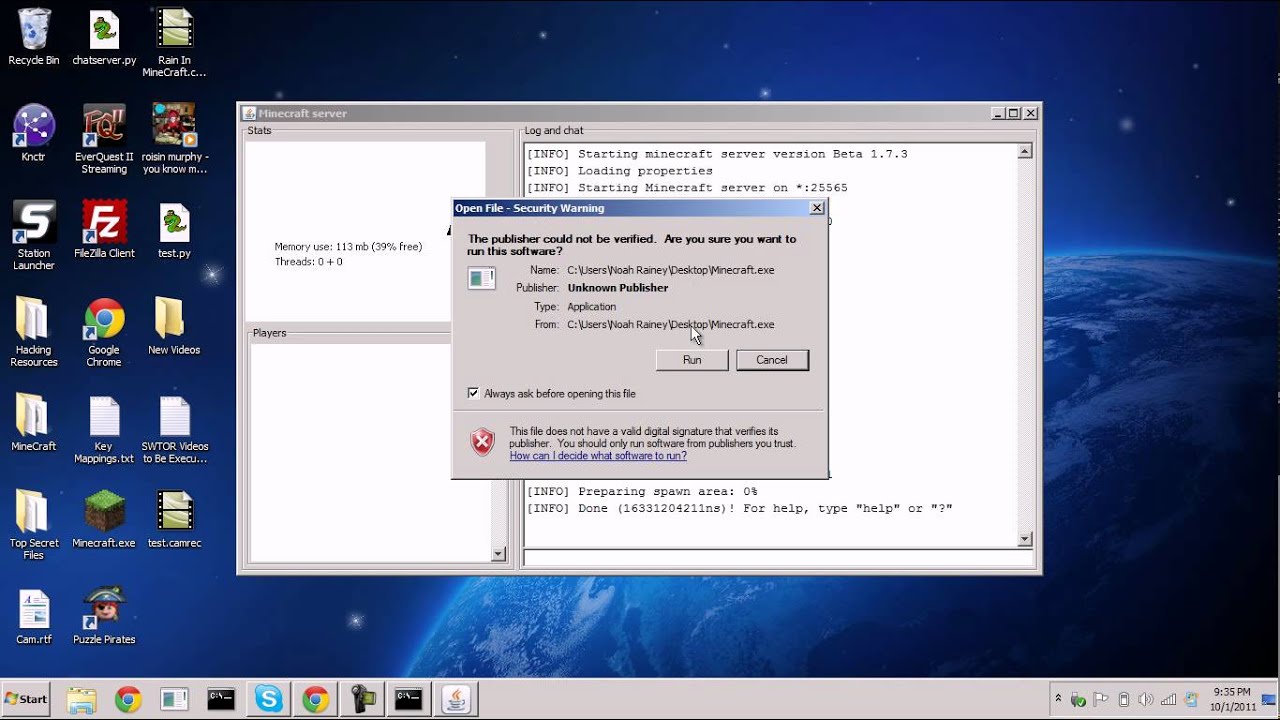Click log line 'Preparing spawn area: 0%'
The image size is (1280, 720).
point(642,492)
